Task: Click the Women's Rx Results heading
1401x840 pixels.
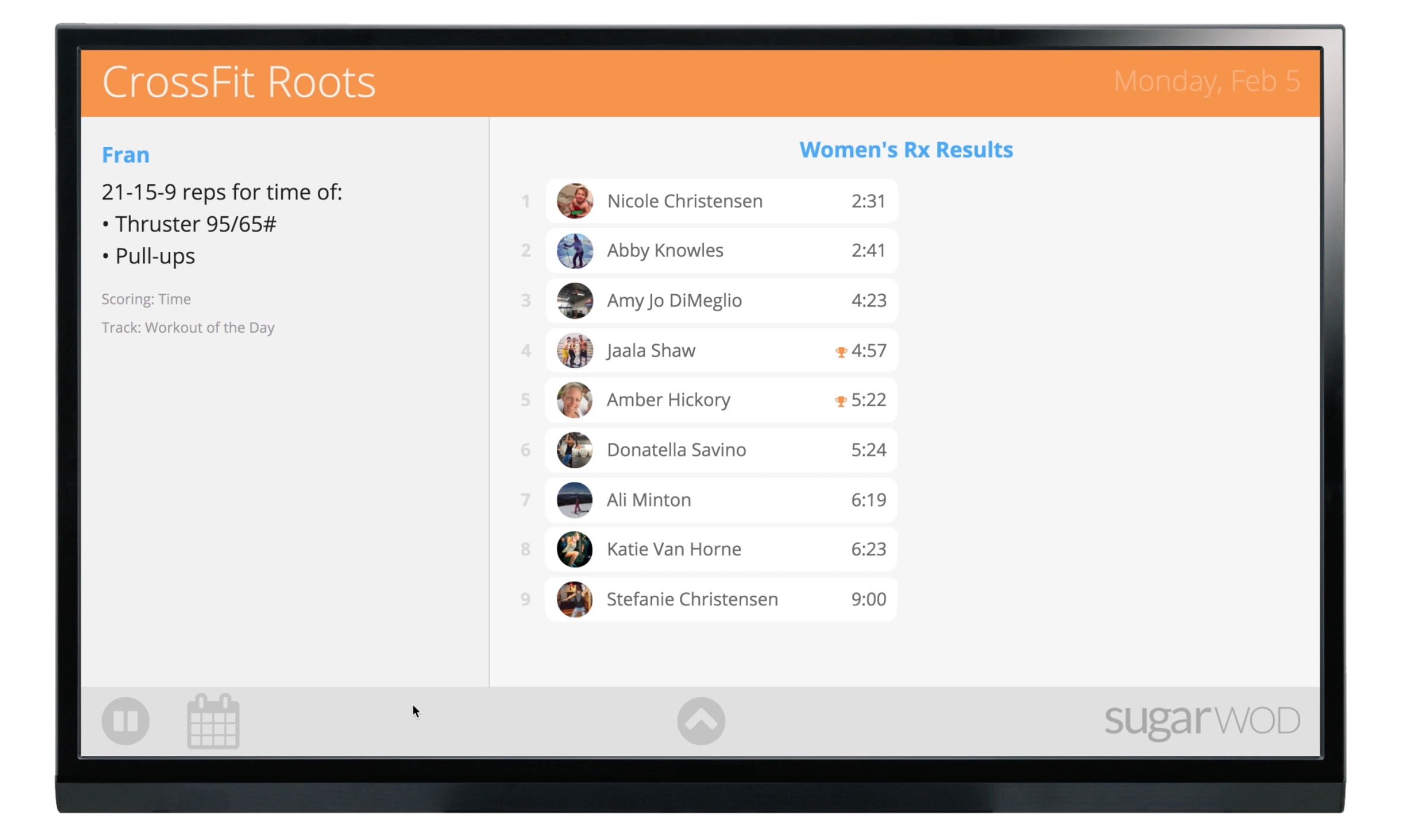Action: tap(905, 149)
